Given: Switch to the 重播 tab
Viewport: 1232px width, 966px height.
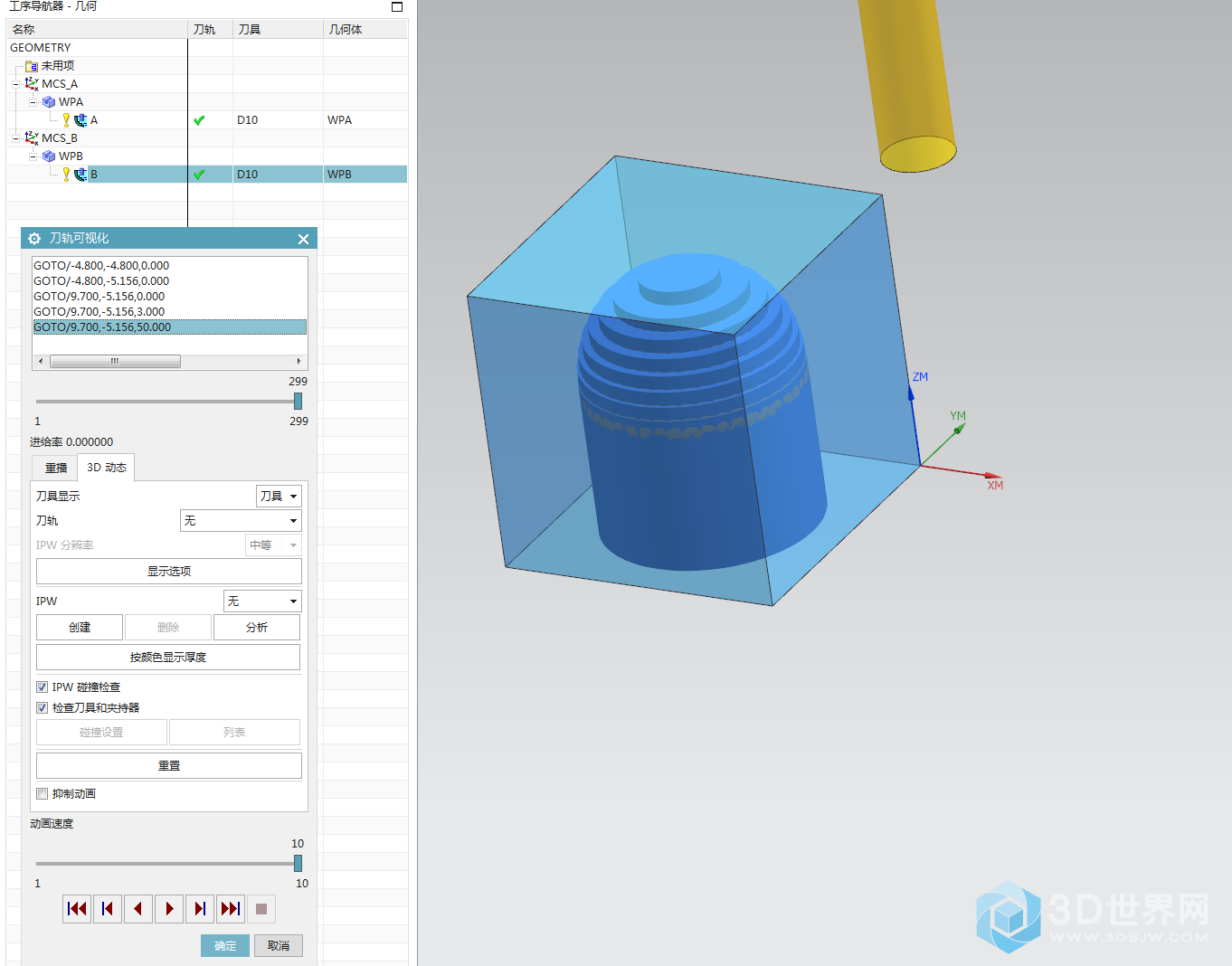Looking at the screenshot, I should [55, 468].
